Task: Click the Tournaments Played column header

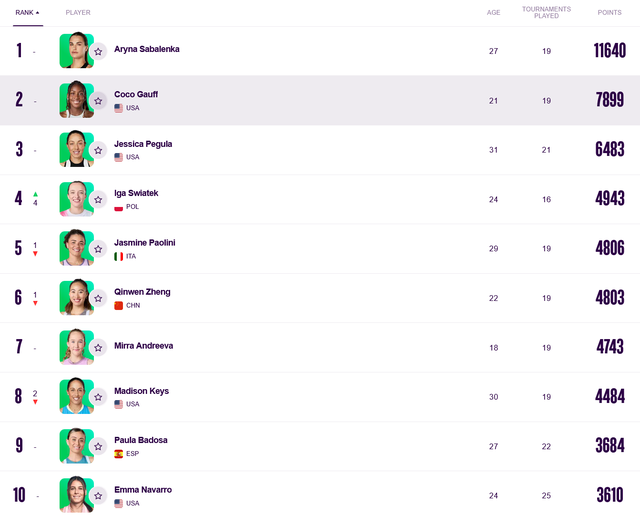Action: coord(546,13)
